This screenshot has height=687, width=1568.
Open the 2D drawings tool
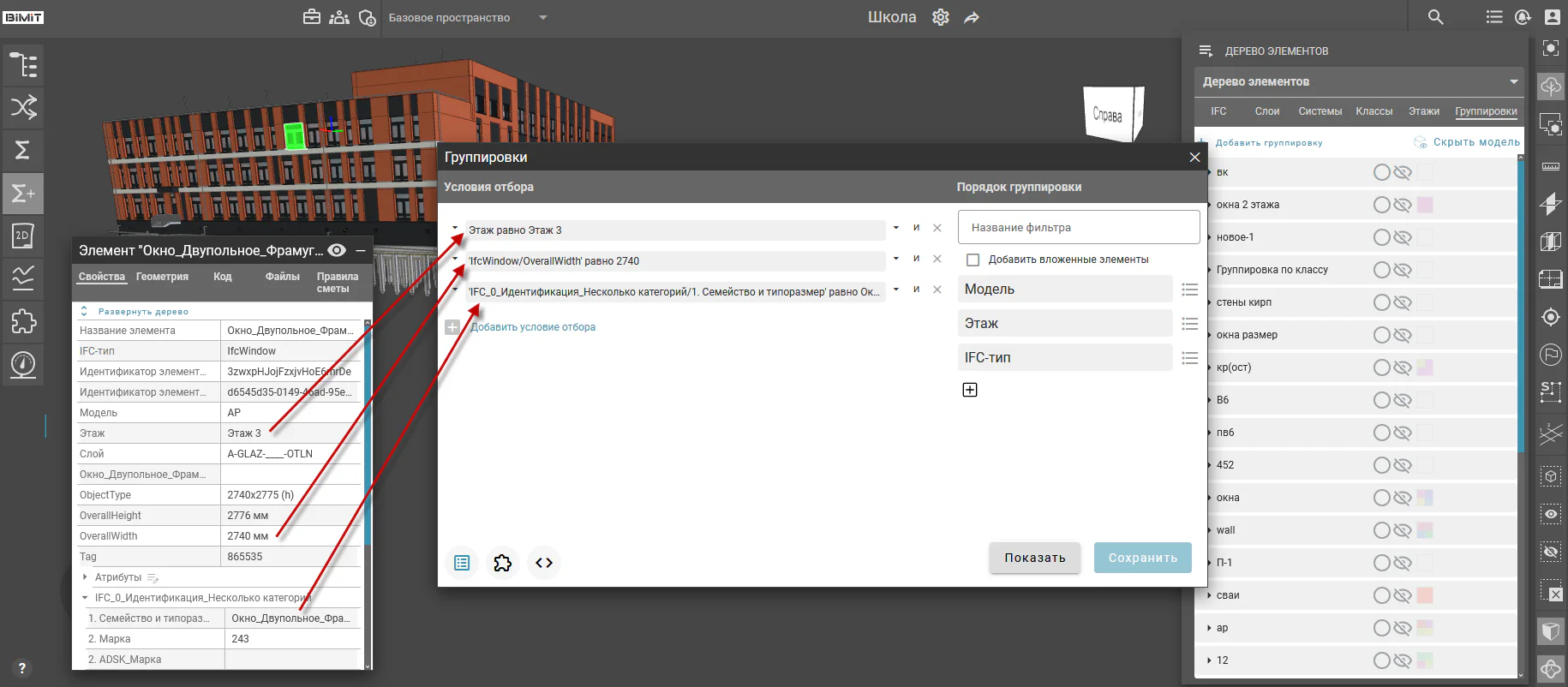point(23,236)
